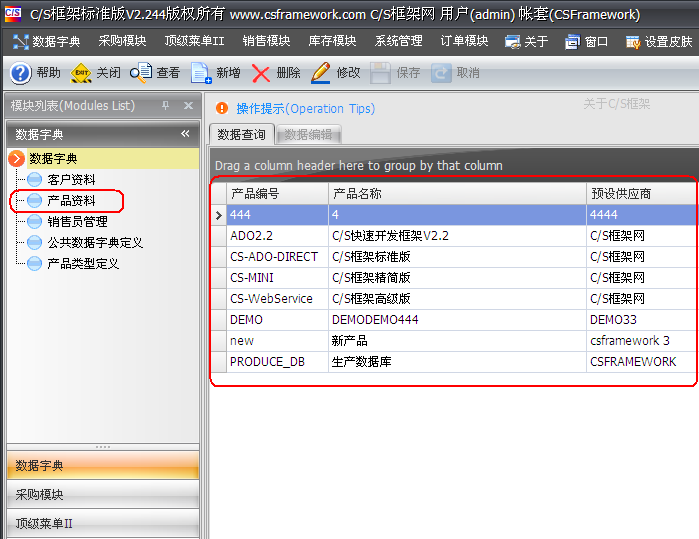This screenshot has height=539, width=699.
Task: Switch to the 数据编辑 tab
Action: pyautogui.click(x=308, y=134)
